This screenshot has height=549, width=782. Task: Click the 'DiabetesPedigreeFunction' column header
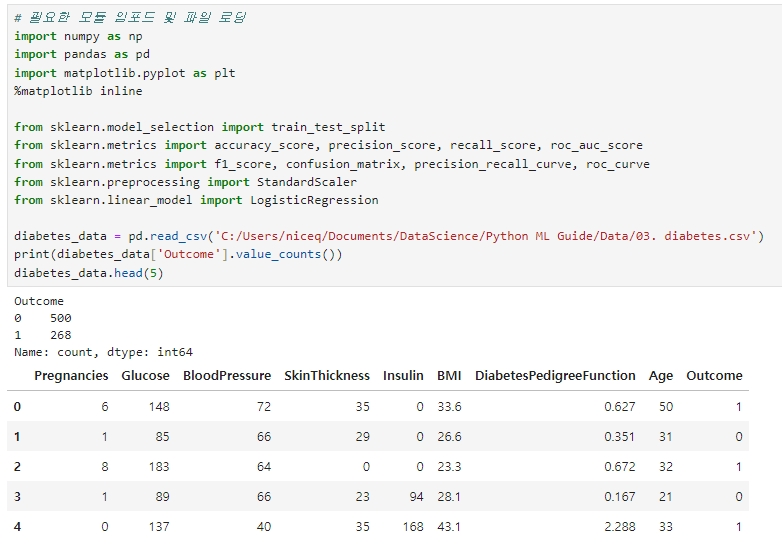coord(555,375)
